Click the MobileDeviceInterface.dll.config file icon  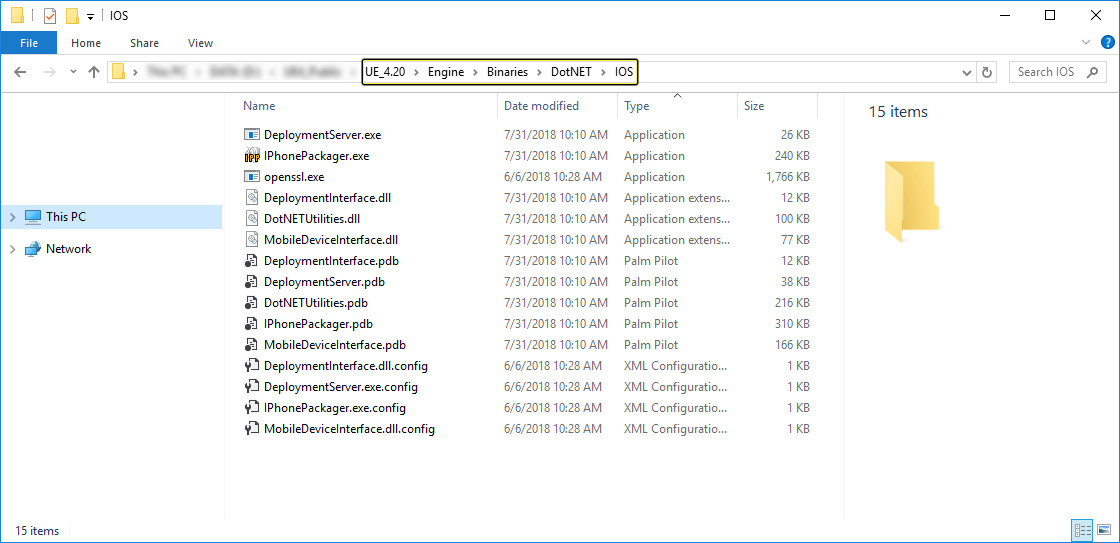251,429
